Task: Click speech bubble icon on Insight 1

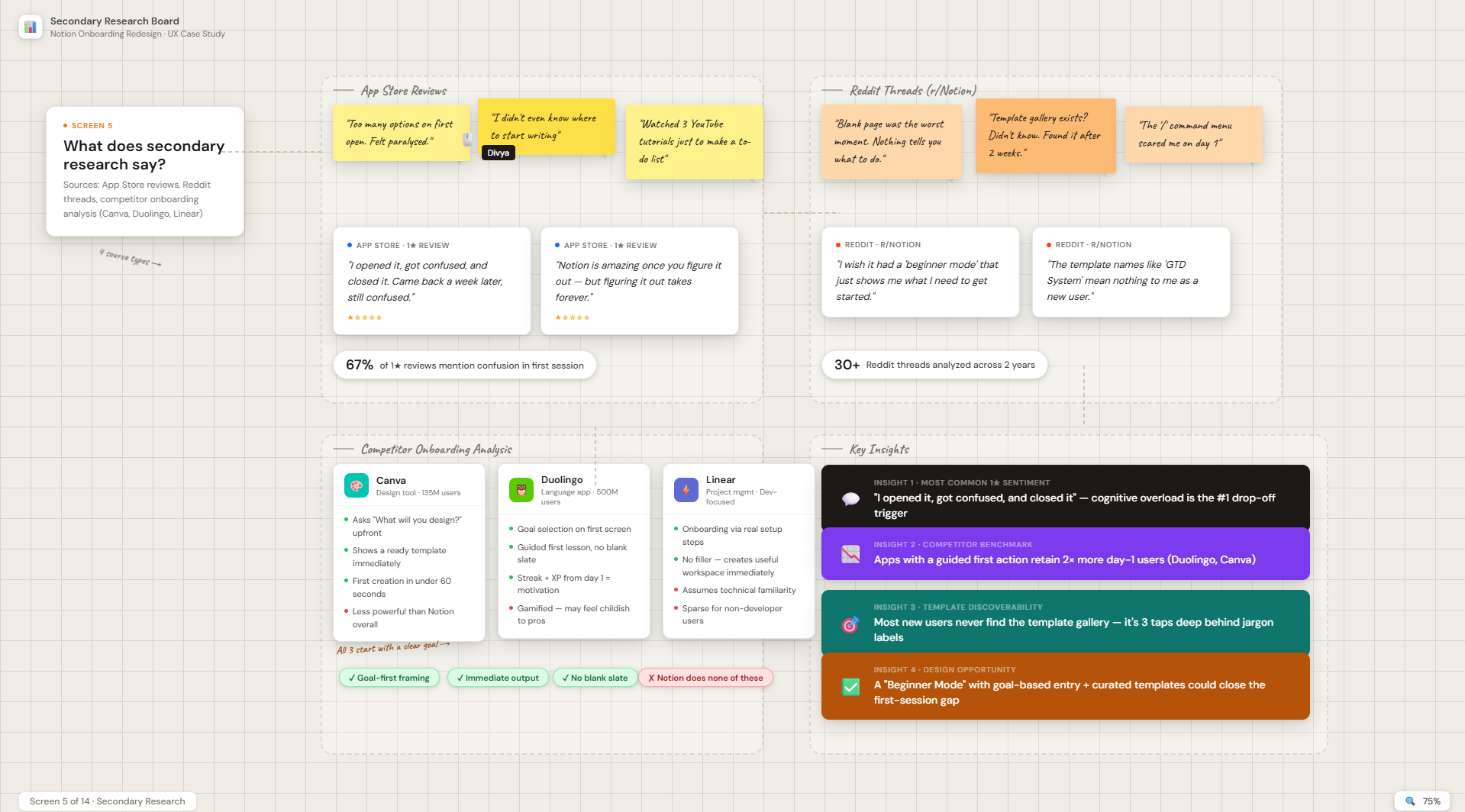Action: [850, 498]
